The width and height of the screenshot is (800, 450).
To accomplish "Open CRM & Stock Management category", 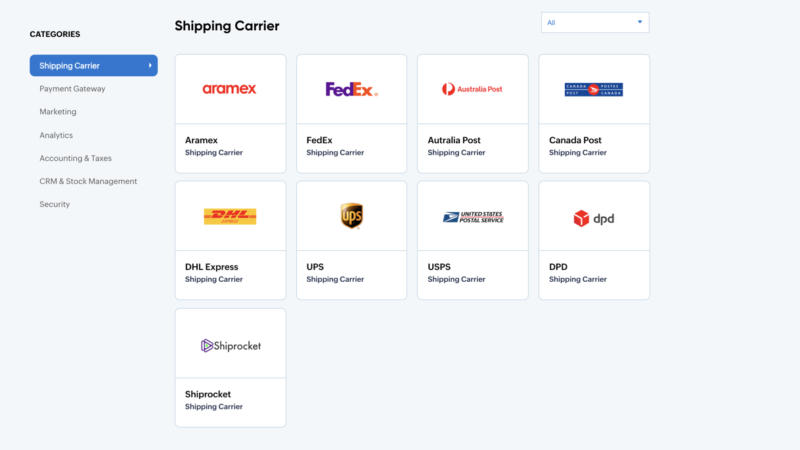I will click(88, 181).
